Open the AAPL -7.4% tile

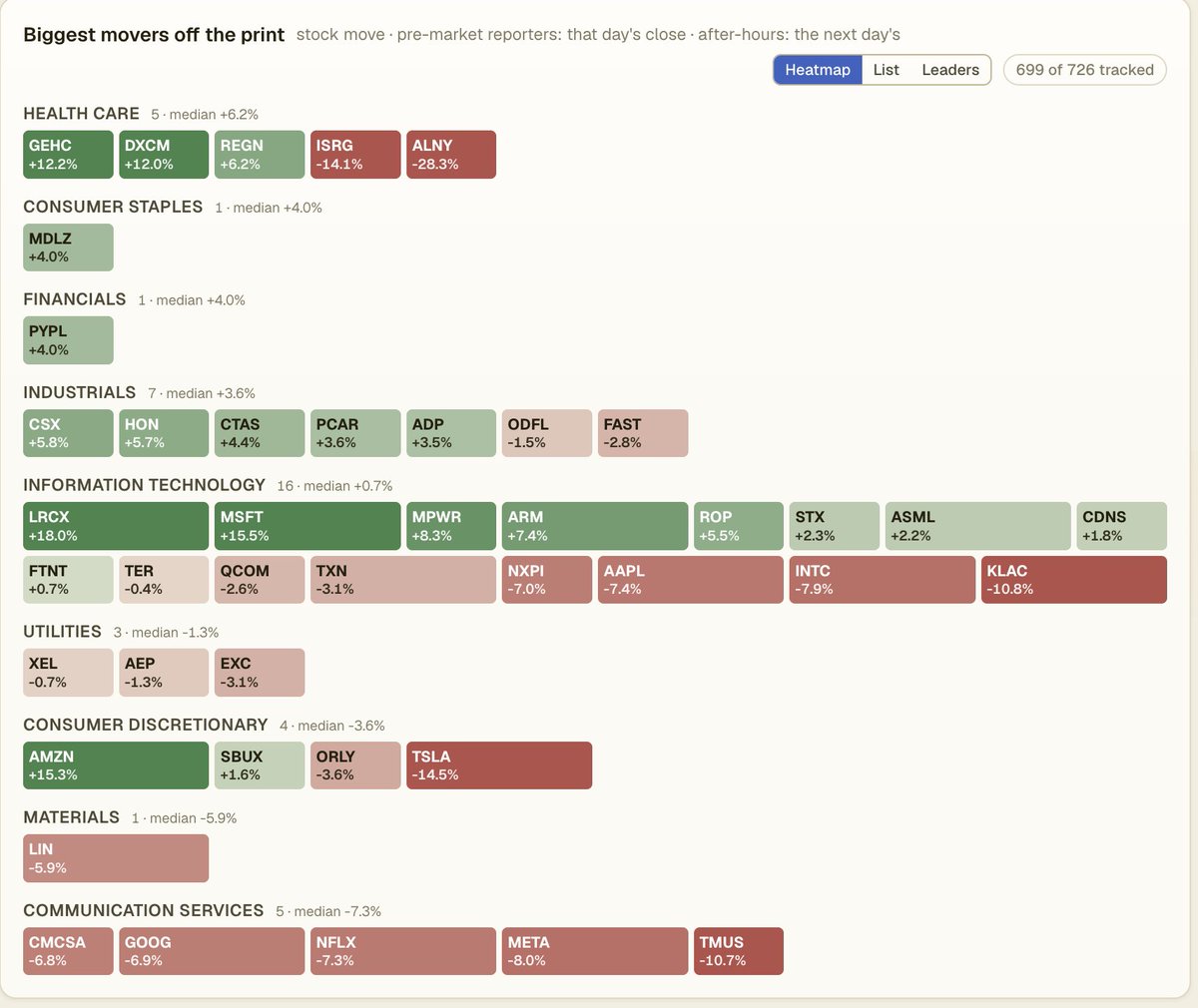(691, 580)
